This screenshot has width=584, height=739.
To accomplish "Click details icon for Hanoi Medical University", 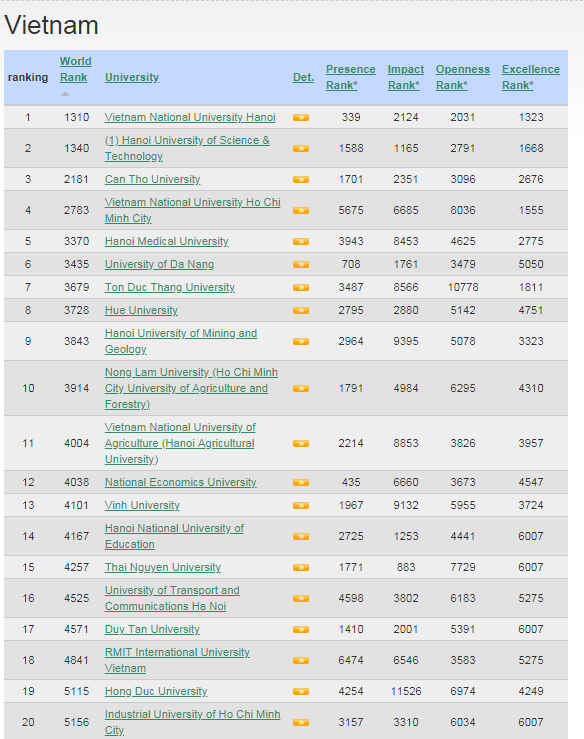I will (x=301, y=241).
